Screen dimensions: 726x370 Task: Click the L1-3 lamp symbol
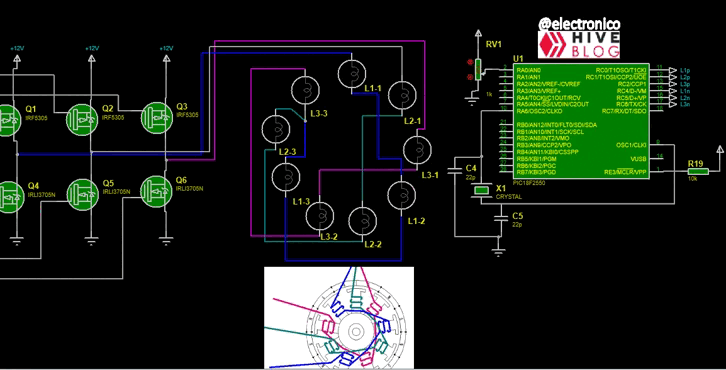[286, 177]
